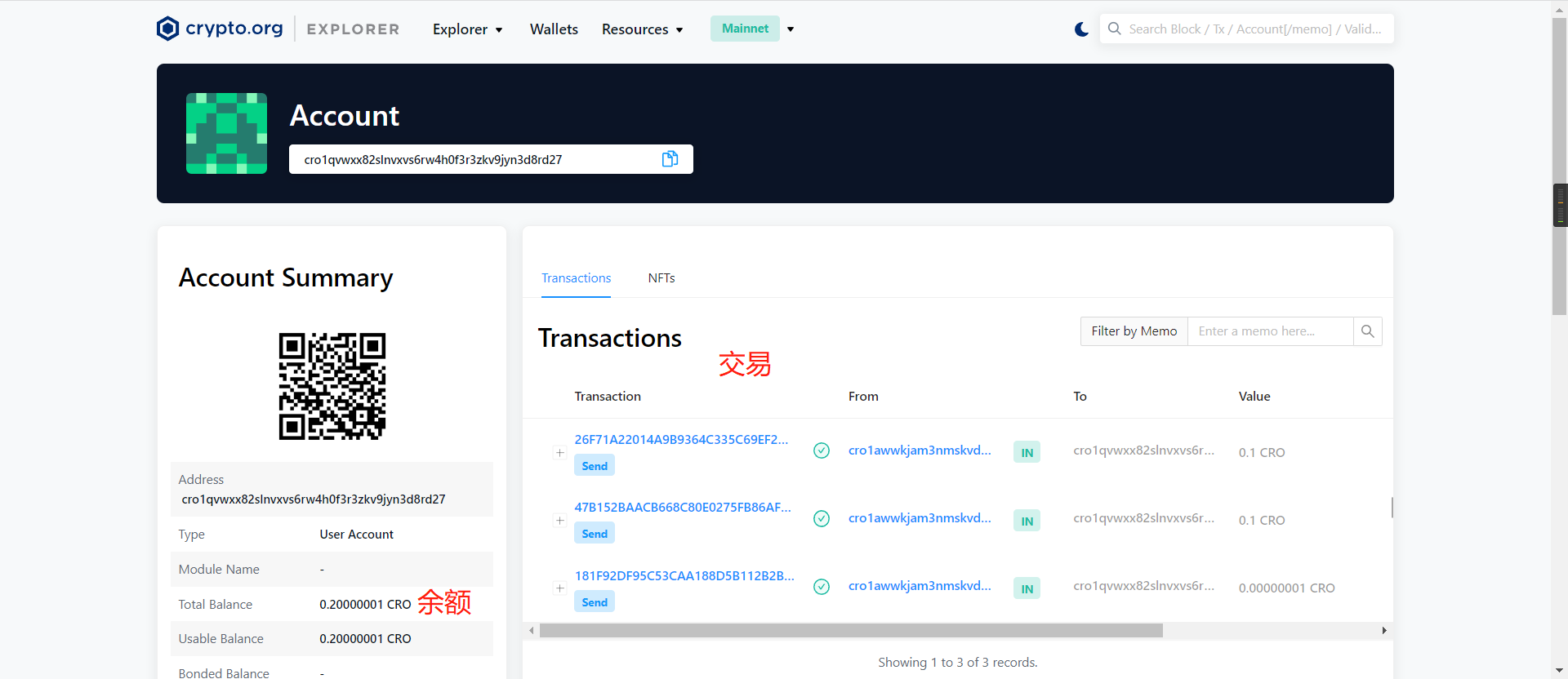Screen dimensions: 1568x679
Task: Expand the 181F92DF transaction row
Action: [560, 588]
